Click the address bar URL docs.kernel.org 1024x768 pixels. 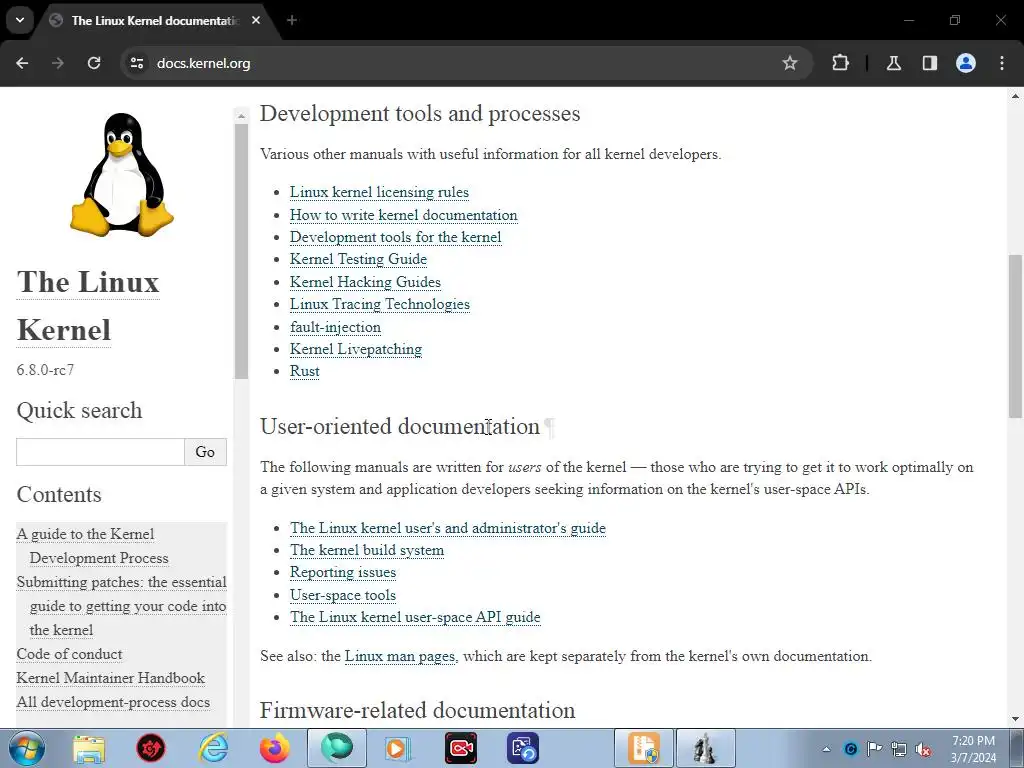click(x=204, y=63)
